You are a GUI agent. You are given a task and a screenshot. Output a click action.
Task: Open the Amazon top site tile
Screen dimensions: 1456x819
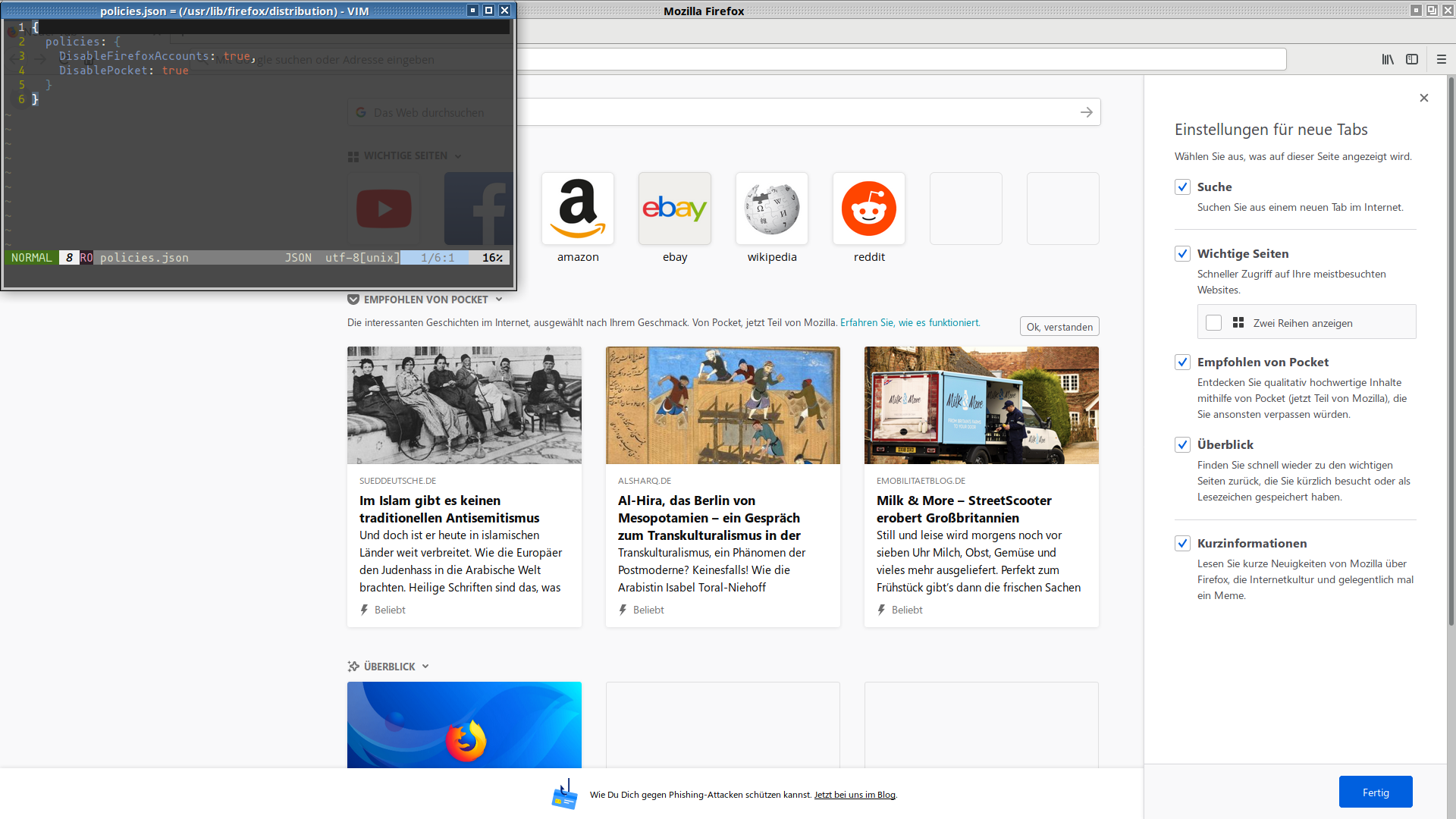(x=577, y=209)
